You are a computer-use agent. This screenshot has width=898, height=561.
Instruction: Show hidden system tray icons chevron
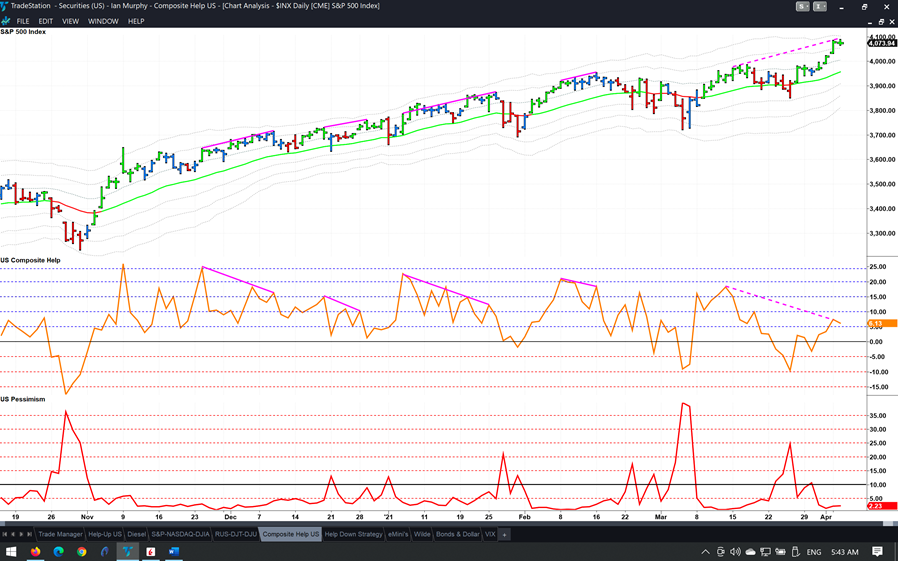[x=705, y=552]
